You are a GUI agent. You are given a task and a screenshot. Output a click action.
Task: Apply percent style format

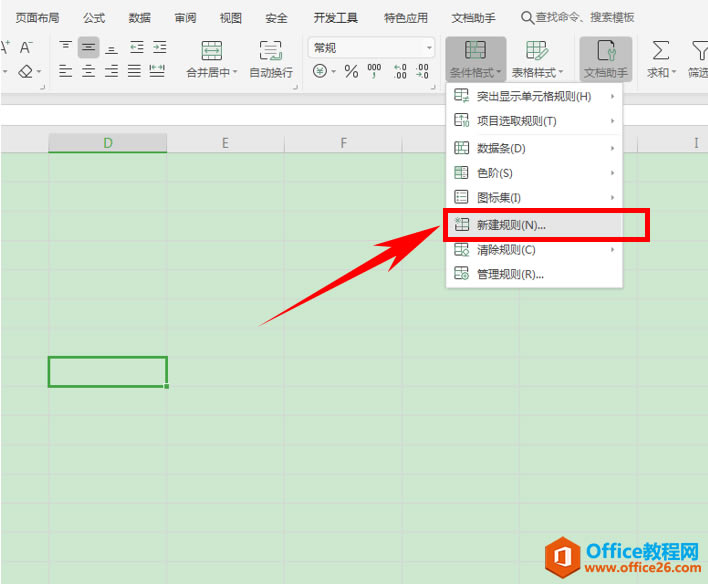[x=351, y=71]
